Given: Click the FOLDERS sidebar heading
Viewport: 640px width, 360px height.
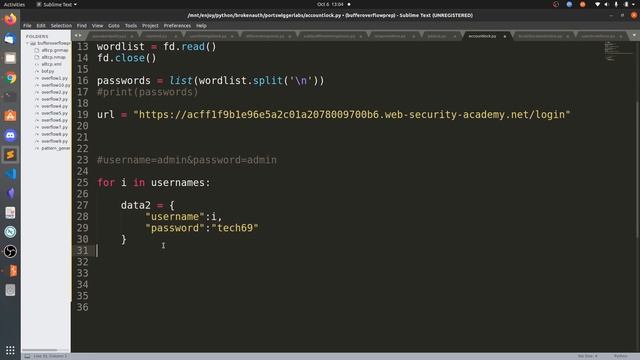Looking at the screenshot, I should pos(37,36).
